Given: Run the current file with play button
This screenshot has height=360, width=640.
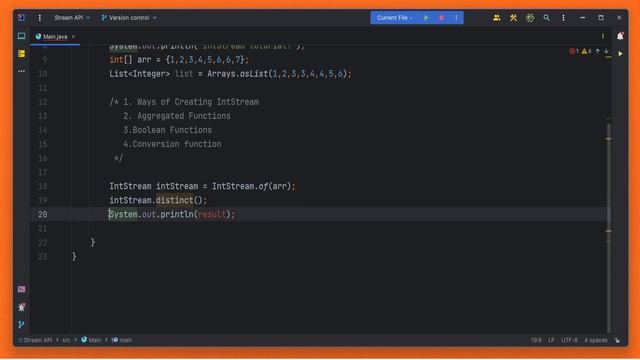Looking at the screenshot, I should point(426,18).
